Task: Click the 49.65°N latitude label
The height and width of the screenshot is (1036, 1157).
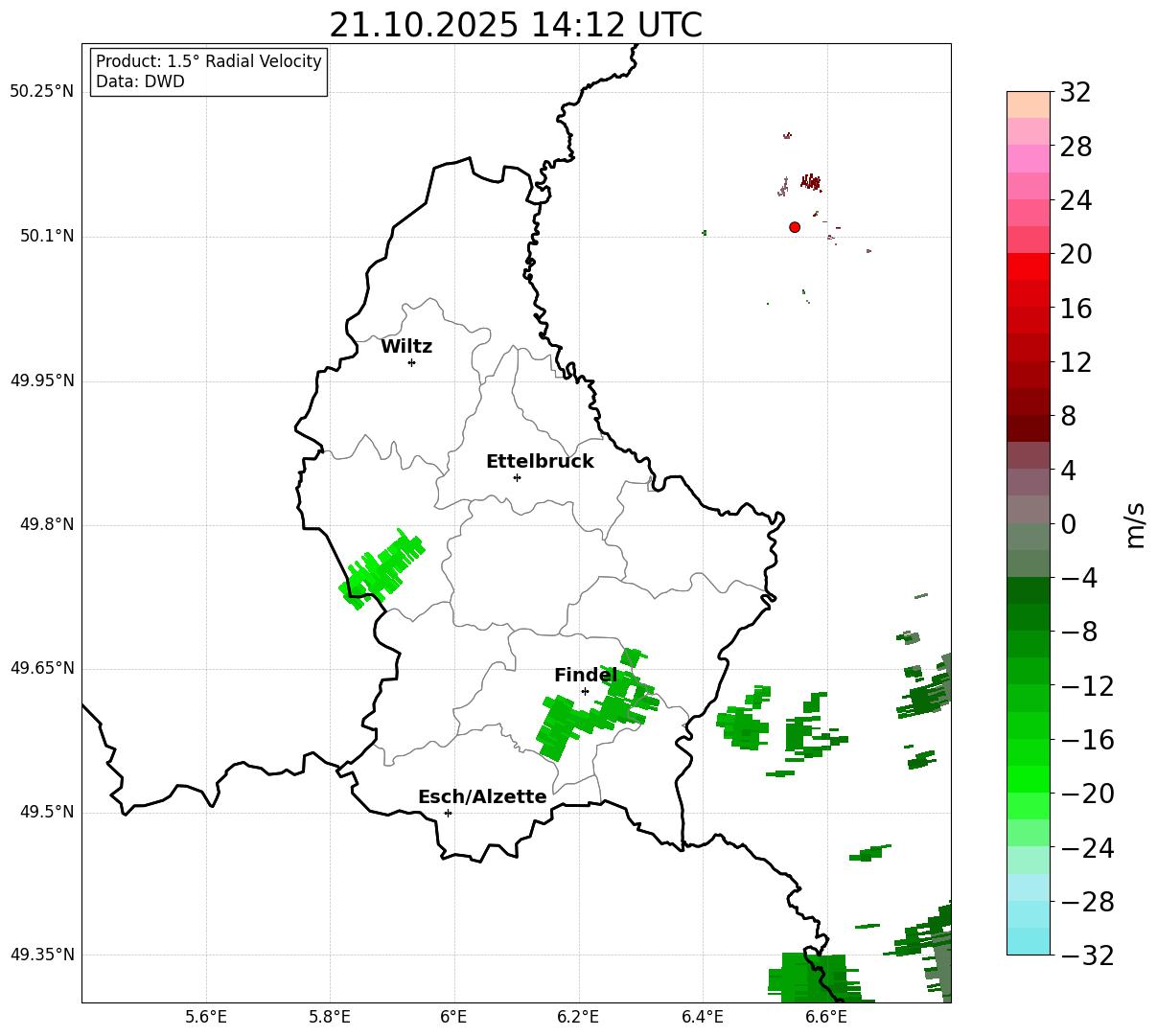Action: pyautogui.click(x=41, y=668)
